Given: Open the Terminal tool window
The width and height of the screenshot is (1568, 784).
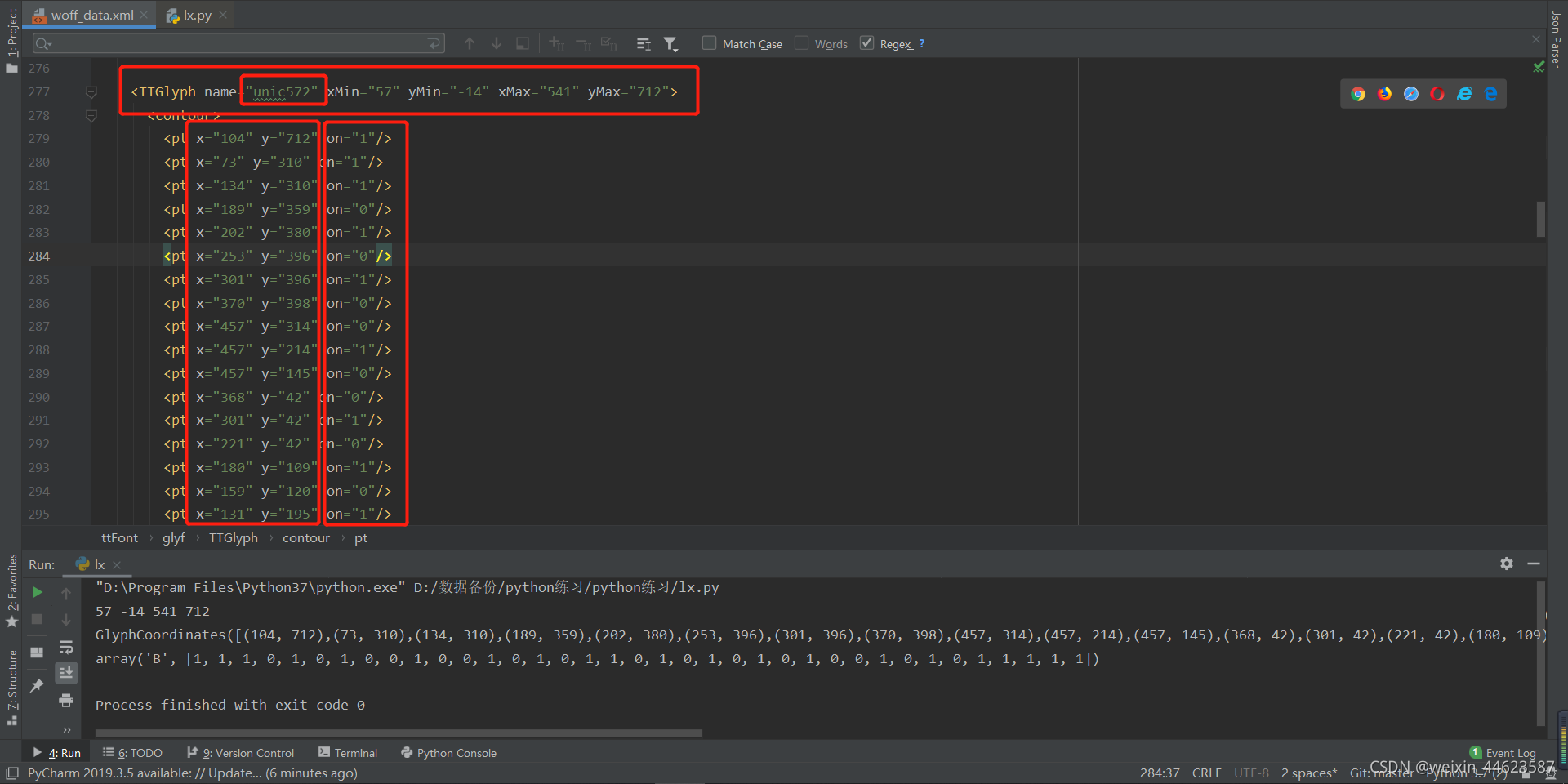Looking at the screenshot, I should [x=348, y=753].
